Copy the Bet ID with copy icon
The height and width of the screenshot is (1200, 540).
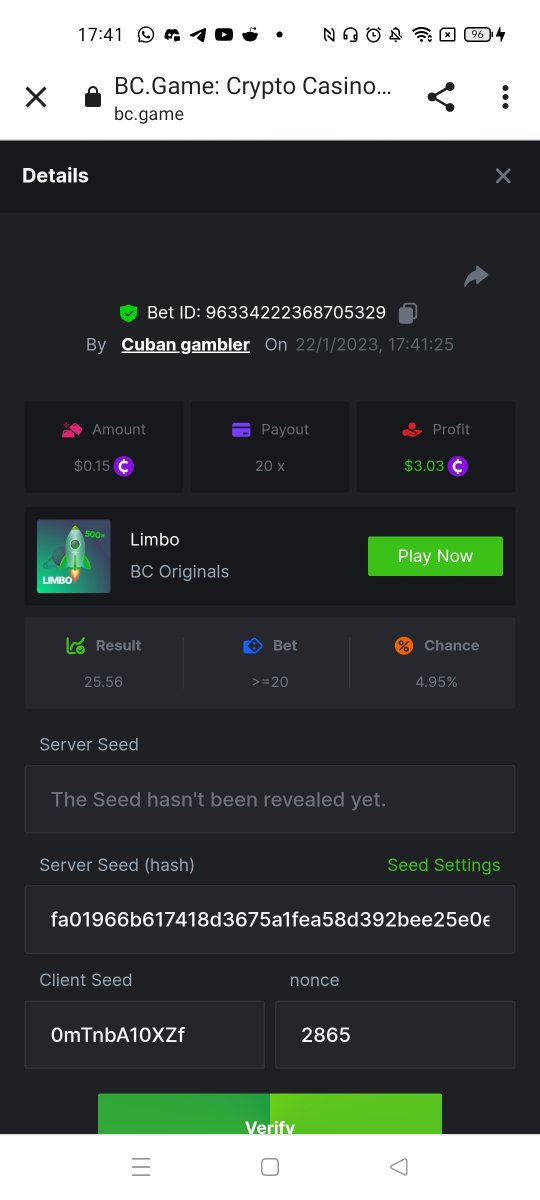(407, 313)
